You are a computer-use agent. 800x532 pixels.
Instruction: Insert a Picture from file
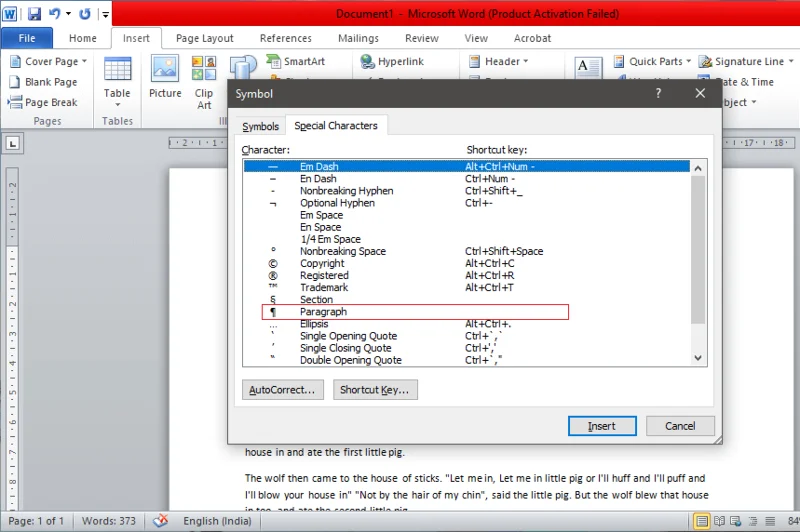[x=165, y=77]
